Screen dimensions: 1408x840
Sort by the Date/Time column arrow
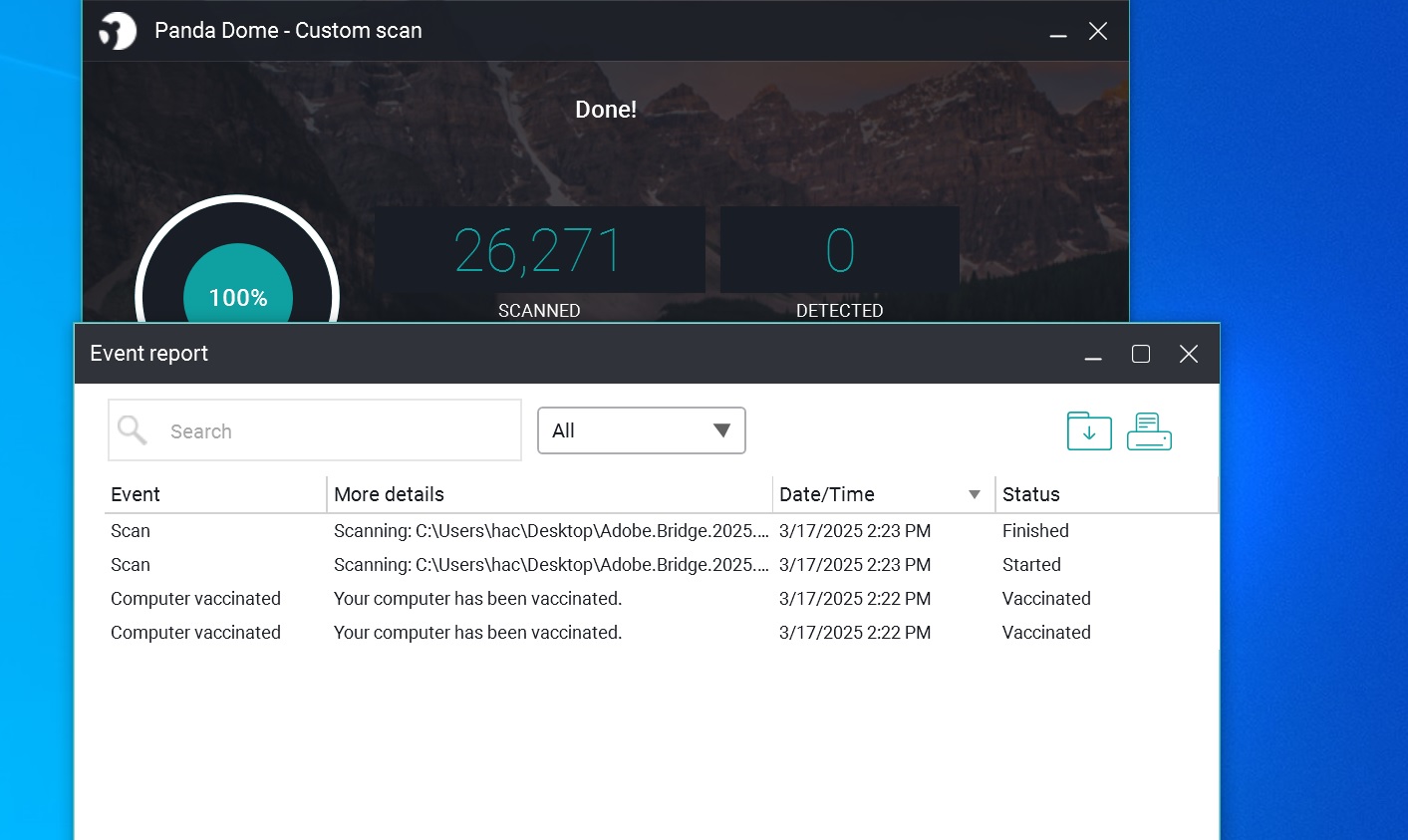tap(975, 494)
